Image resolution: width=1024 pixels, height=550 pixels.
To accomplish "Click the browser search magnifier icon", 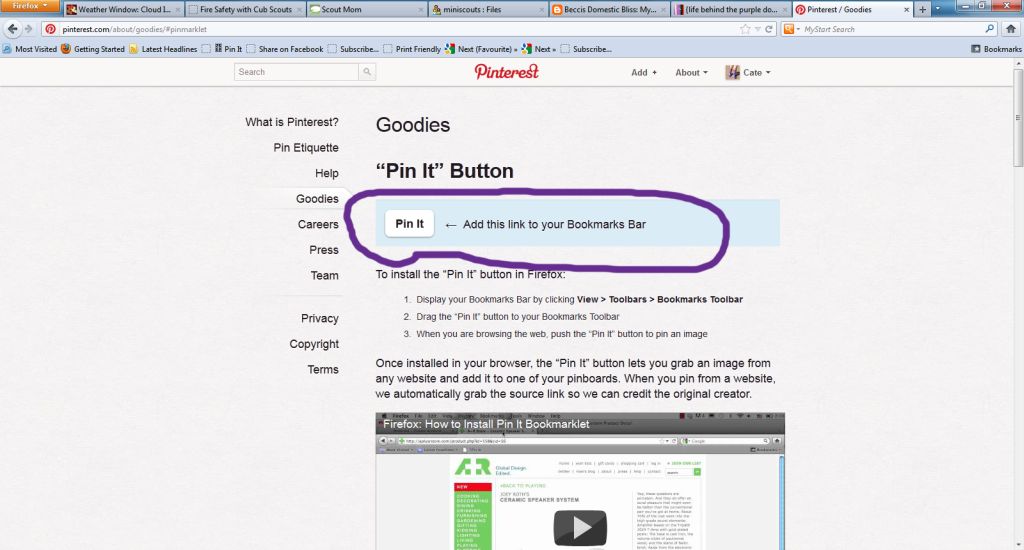I will 989,29.
